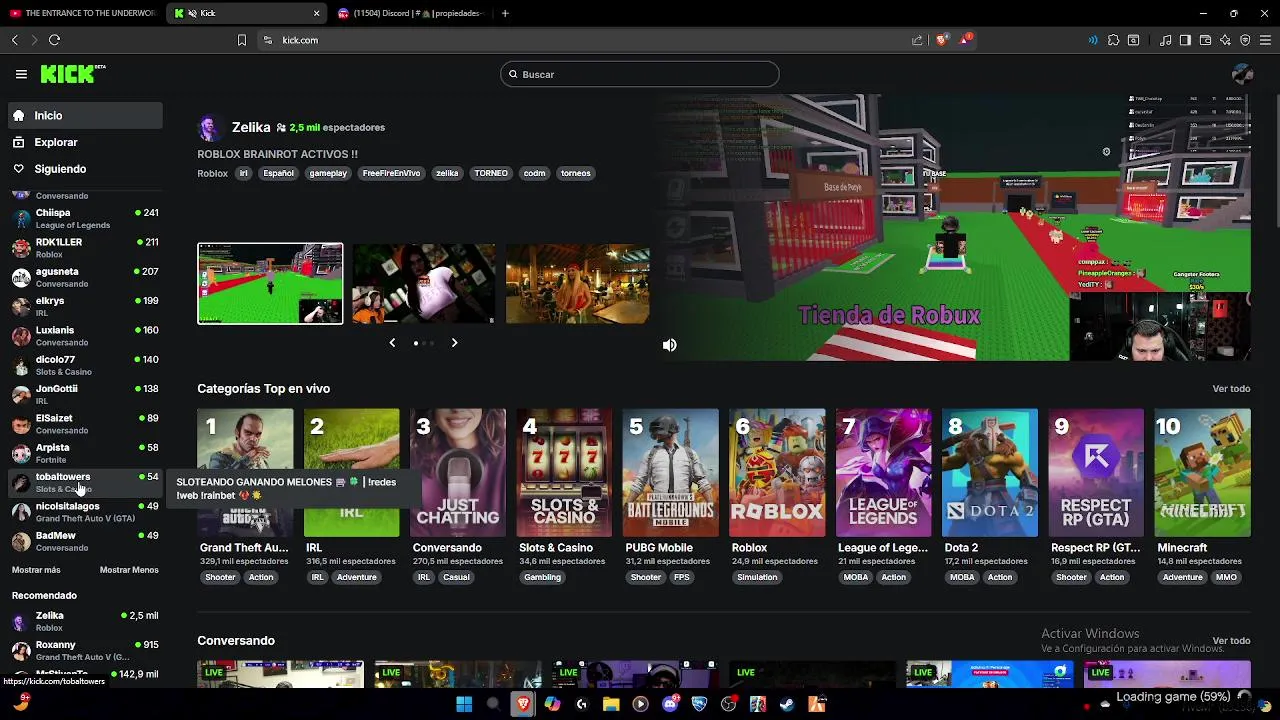
Task: Click the share icon in the address bar
Action: [917, 40]
